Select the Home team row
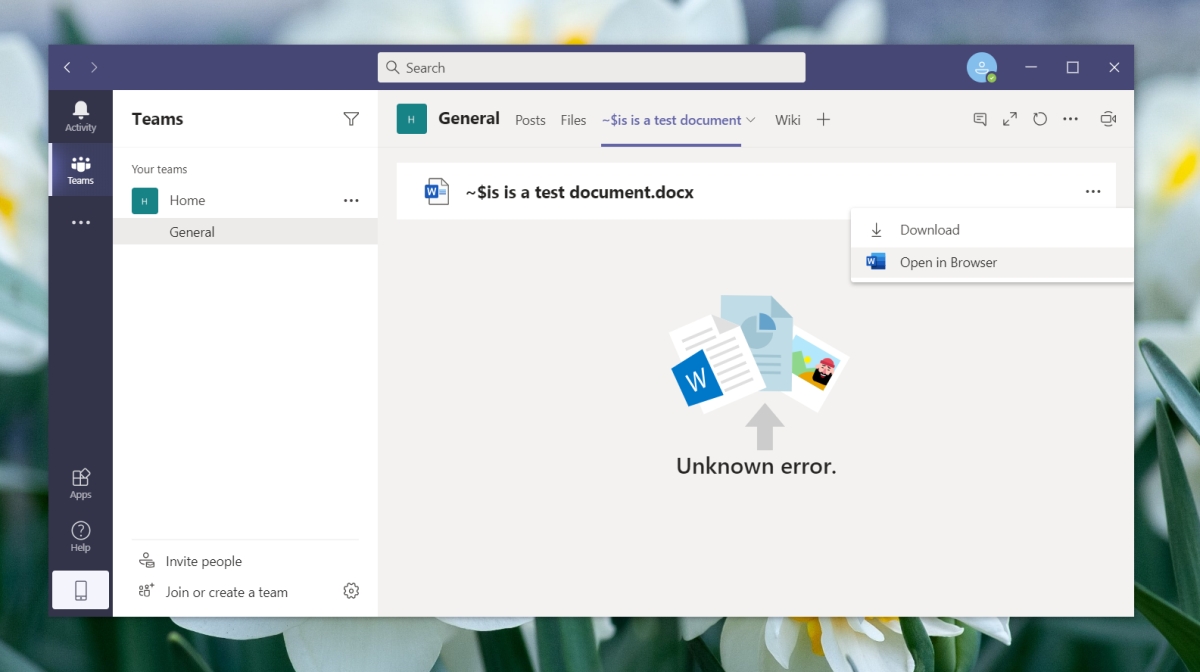The image size is (1200, 672). click(x=245, y=200)
